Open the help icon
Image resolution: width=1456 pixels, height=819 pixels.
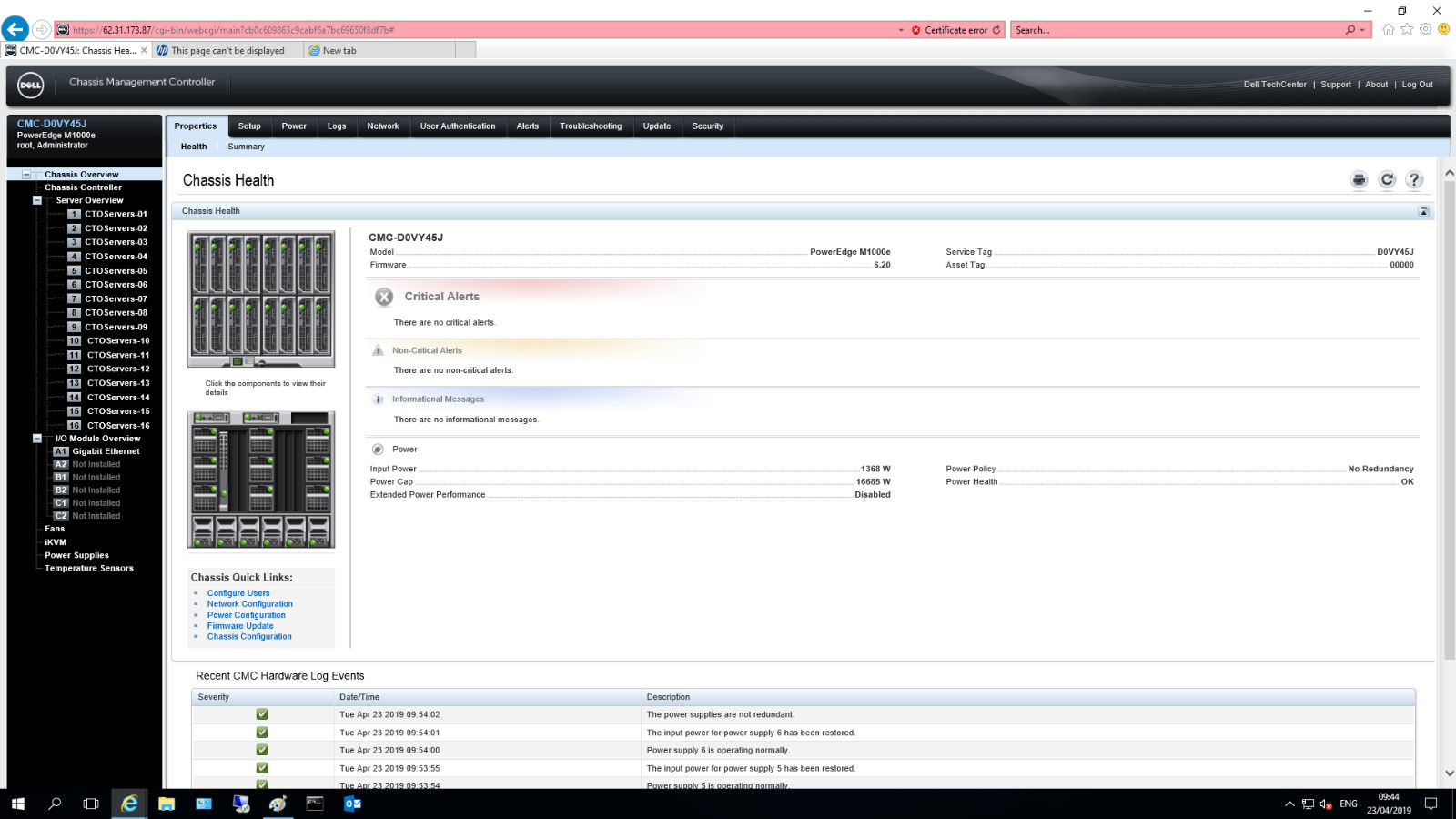click(1414, 180)
